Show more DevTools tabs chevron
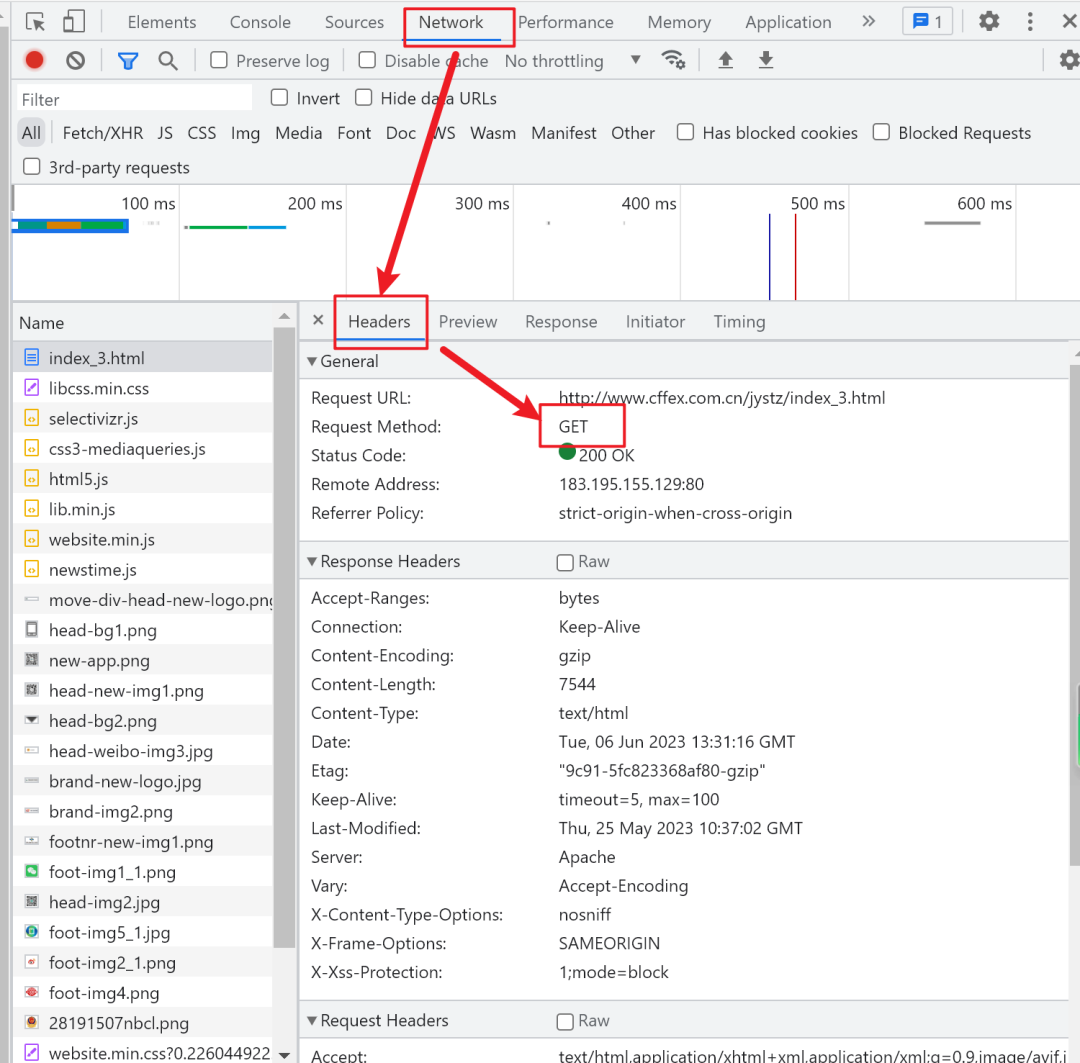The height and width of the screenshot is (1063, 1080). [x=869, y=21]
